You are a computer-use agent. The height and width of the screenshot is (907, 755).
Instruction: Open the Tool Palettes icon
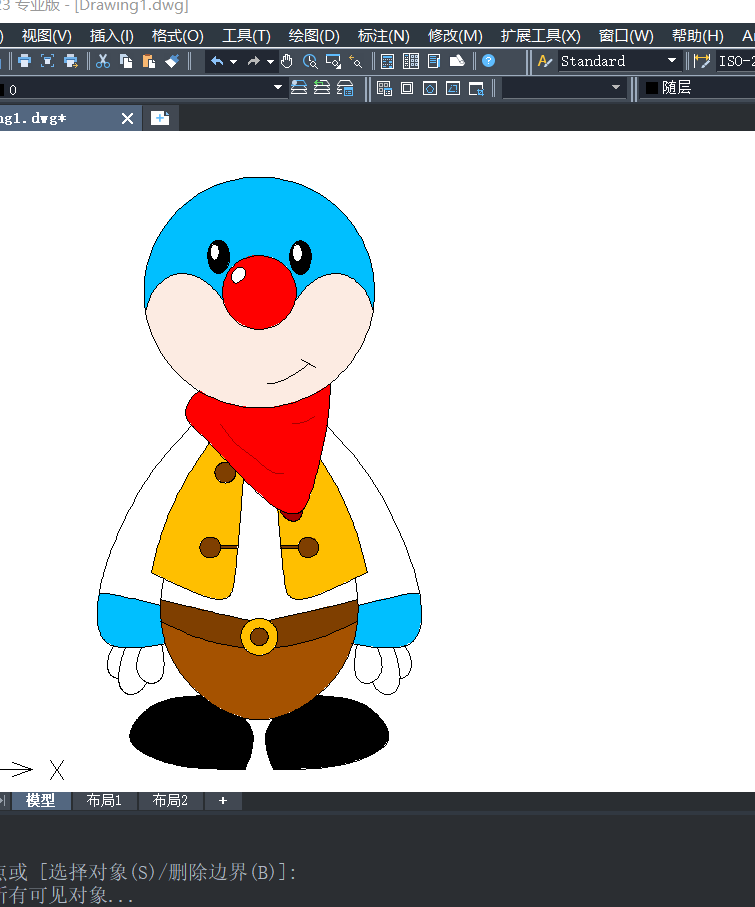434,61
